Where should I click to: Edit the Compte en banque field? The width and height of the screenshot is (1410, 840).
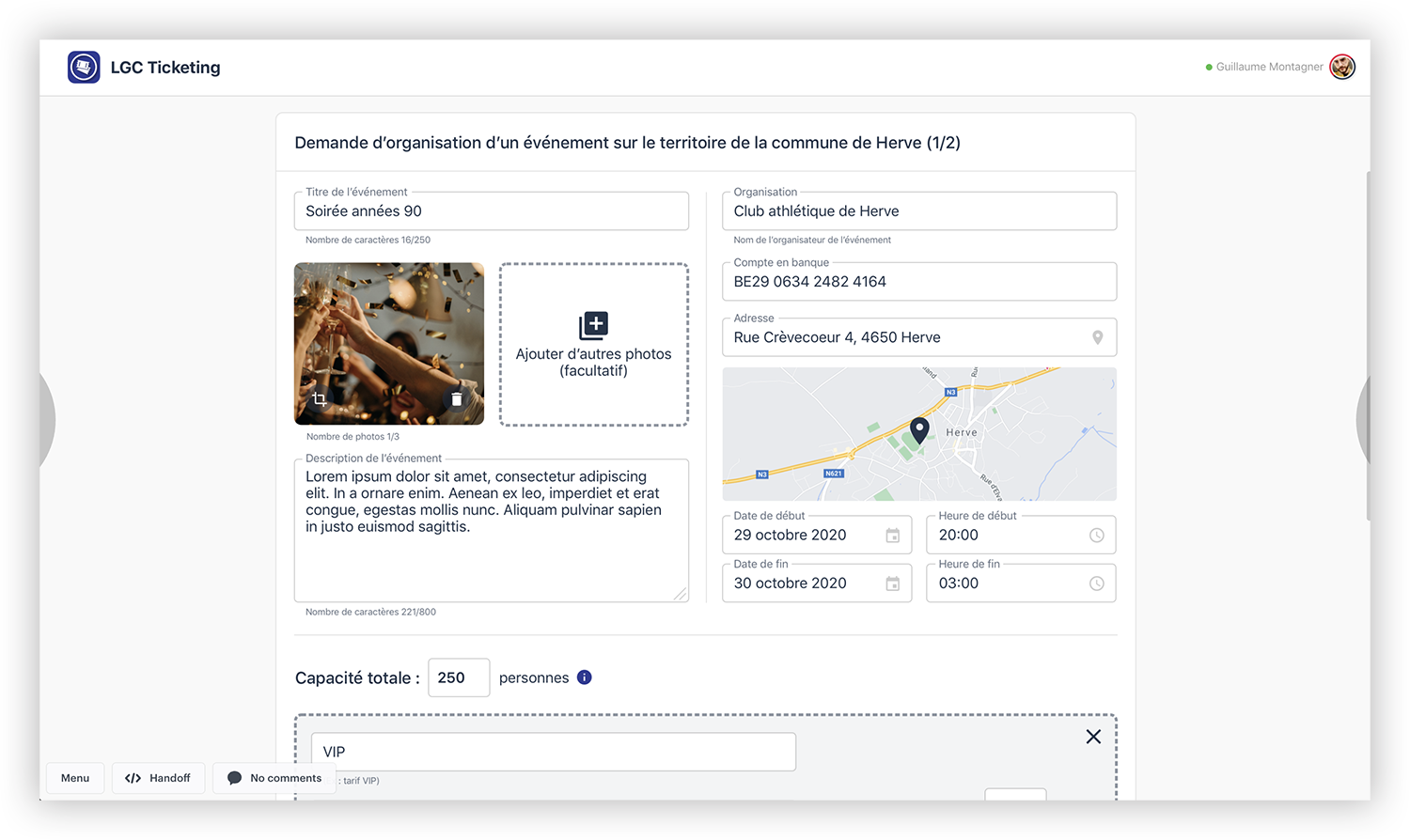click(919, 282)
